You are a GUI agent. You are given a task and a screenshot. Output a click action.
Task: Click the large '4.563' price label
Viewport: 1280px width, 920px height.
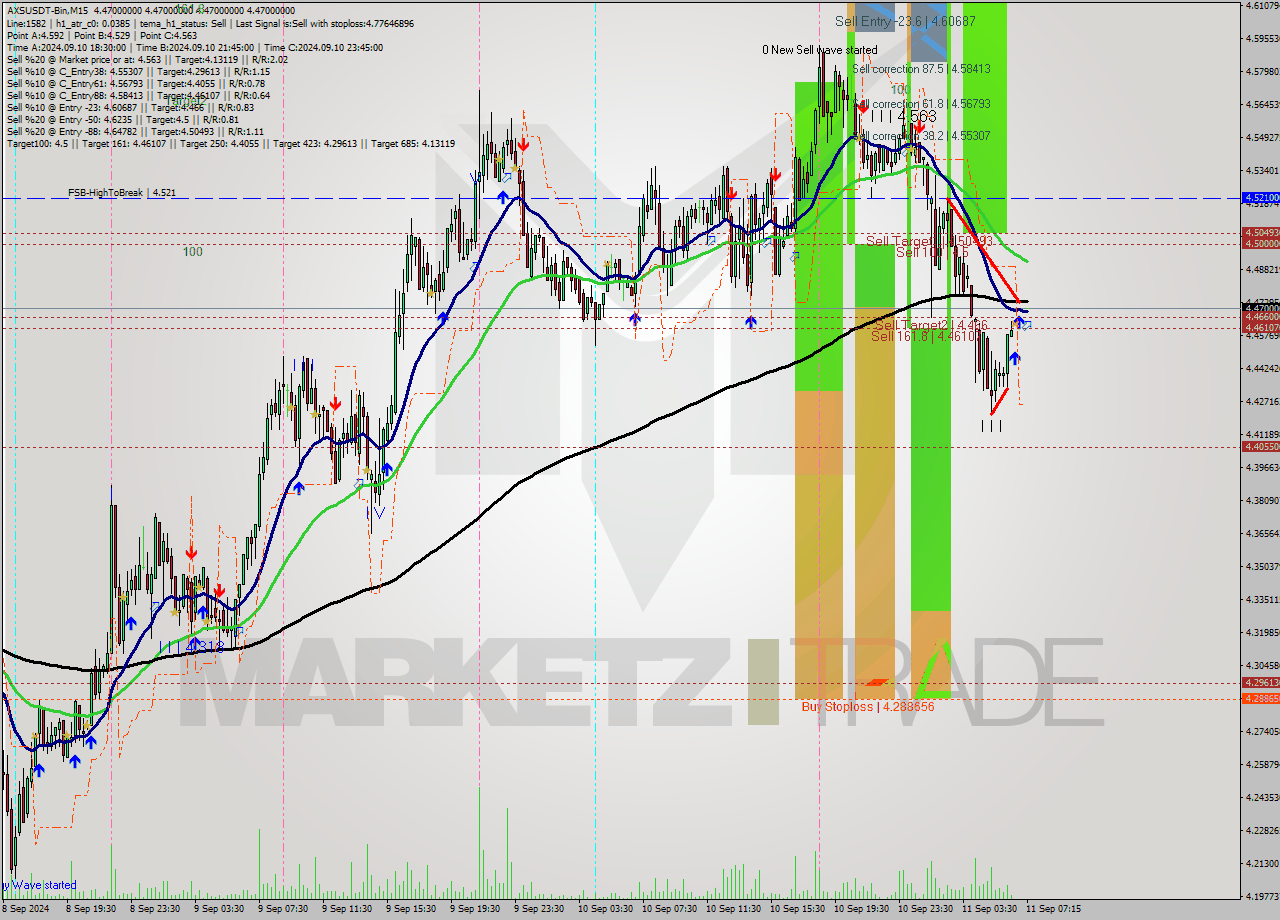tap(917, 116)
